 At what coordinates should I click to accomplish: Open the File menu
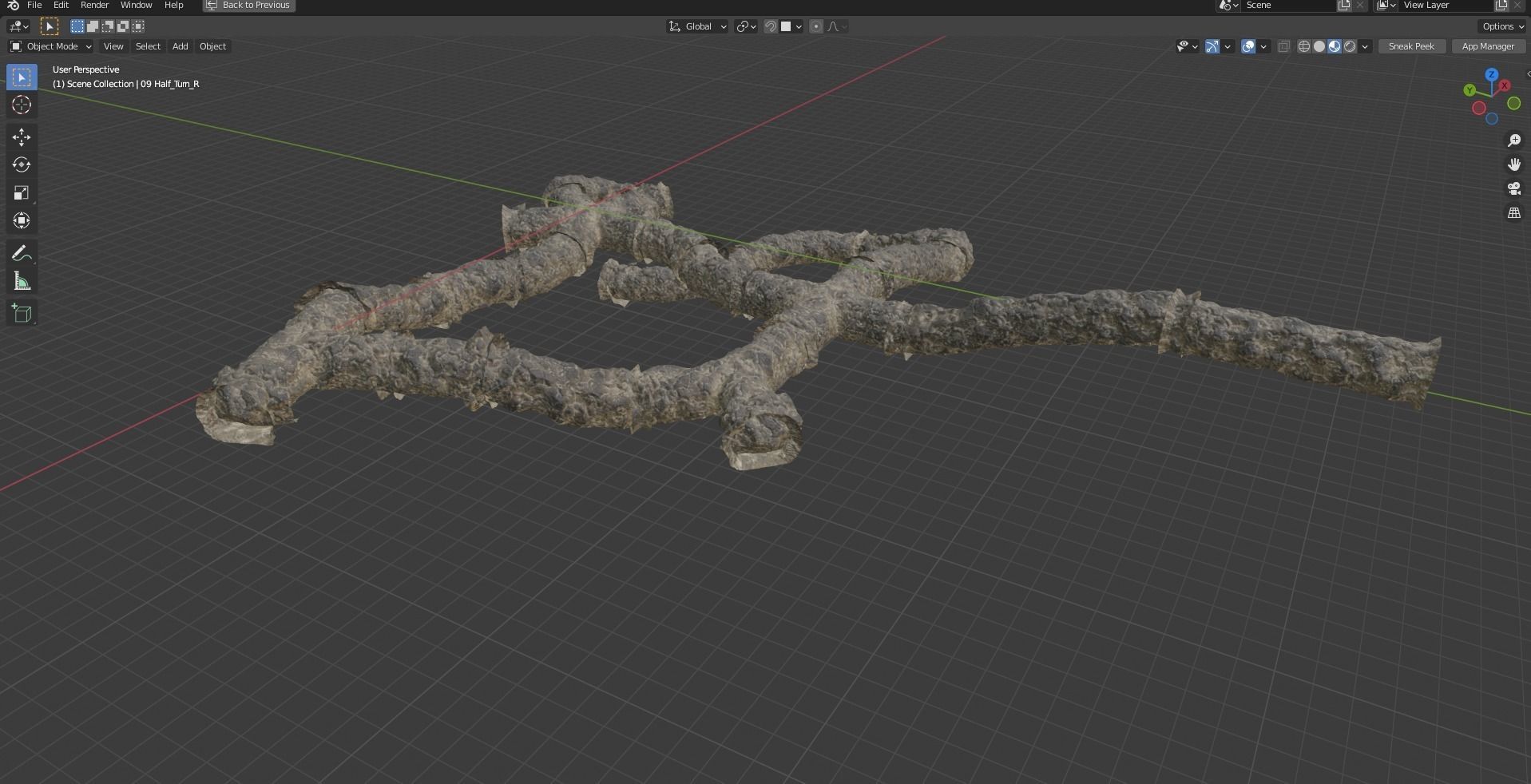pos(34,5)
